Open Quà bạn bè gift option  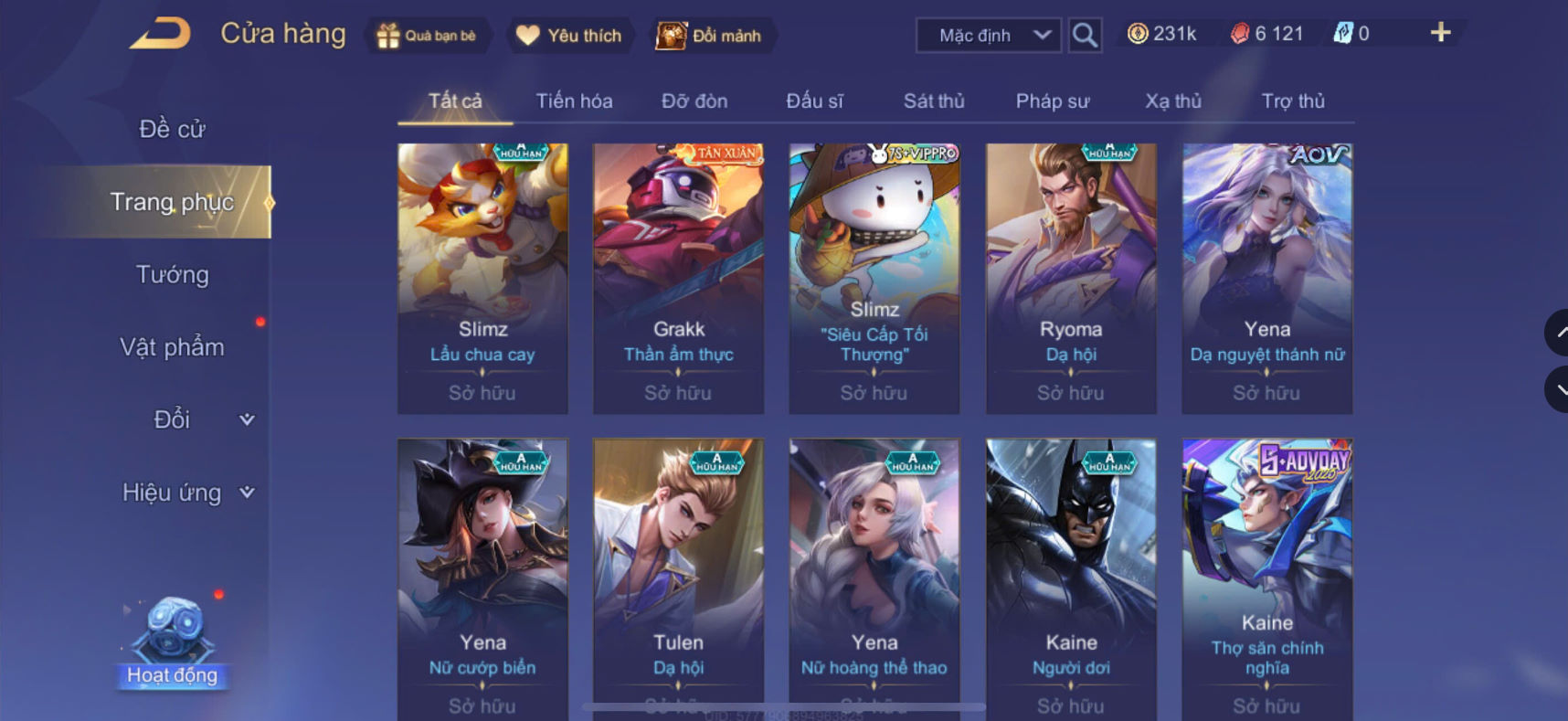[x=427, y=36]
